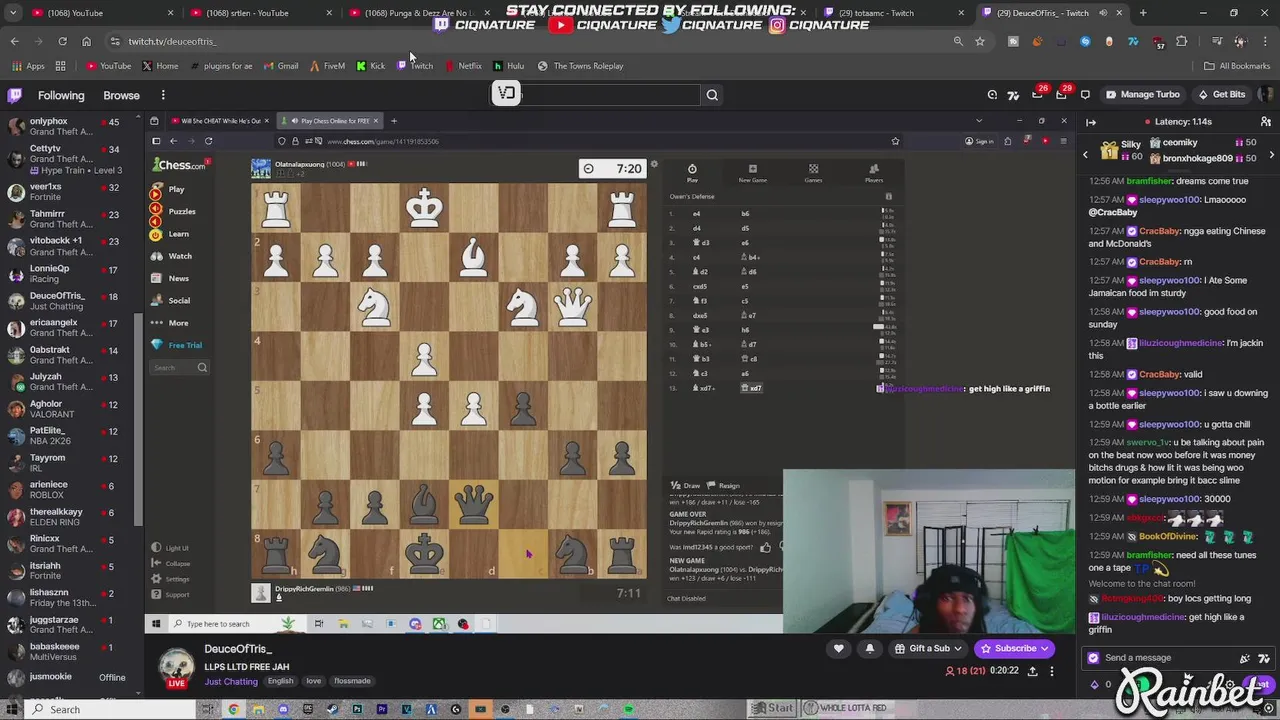This screenshot has height=720, width=1280.
Task: Show next gift leaderboard with right arrow
Action: [1271, 155]
